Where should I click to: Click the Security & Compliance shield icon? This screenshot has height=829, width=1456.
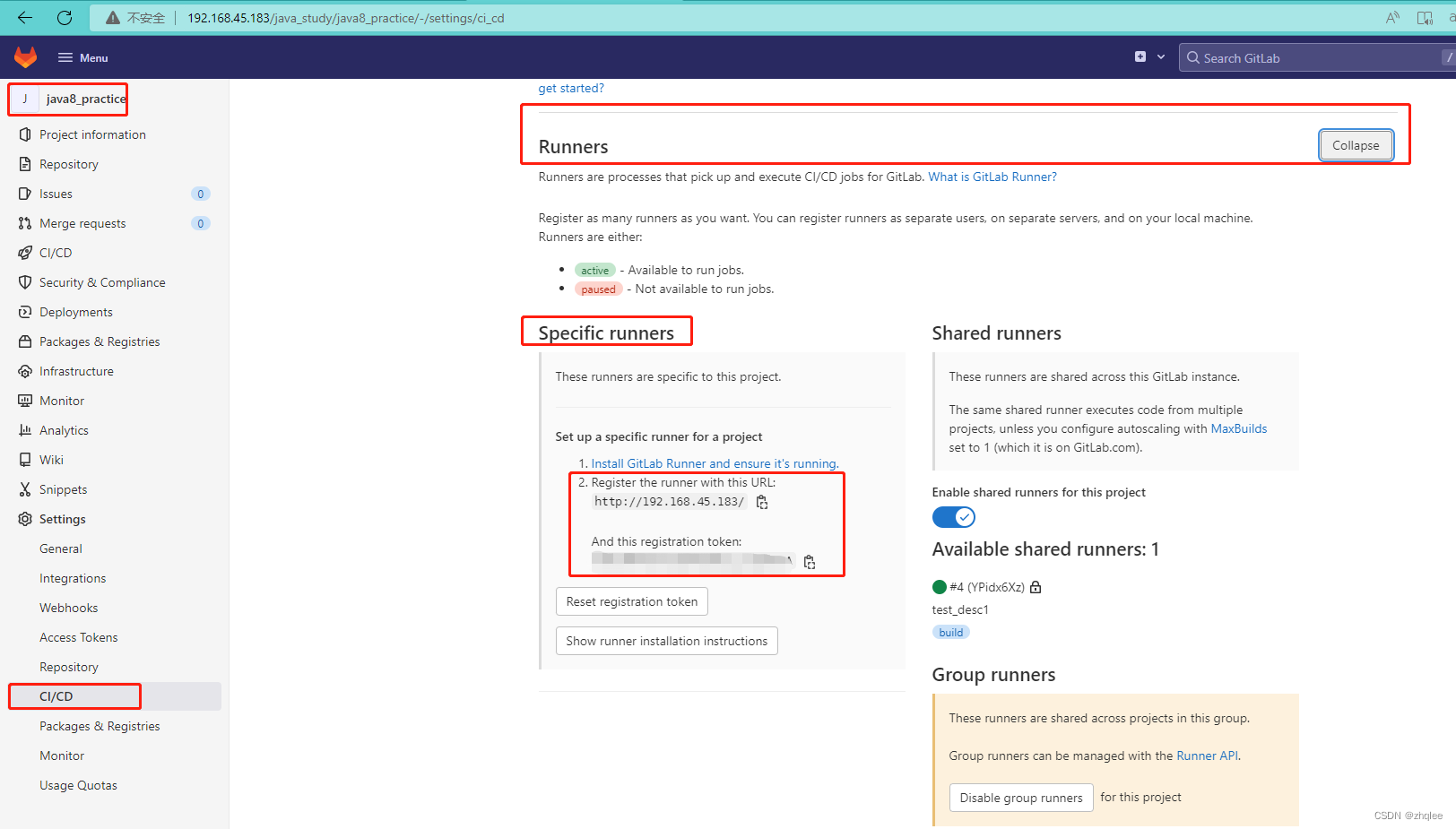25,282
